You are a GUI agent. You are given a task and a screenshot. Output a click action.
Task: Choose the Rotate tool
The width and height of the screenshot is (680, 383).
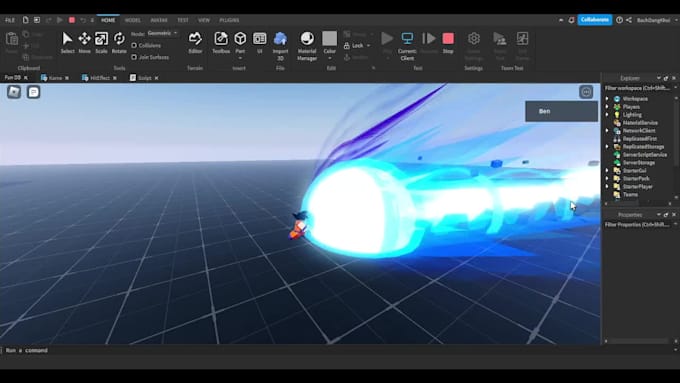click(119, 43)
